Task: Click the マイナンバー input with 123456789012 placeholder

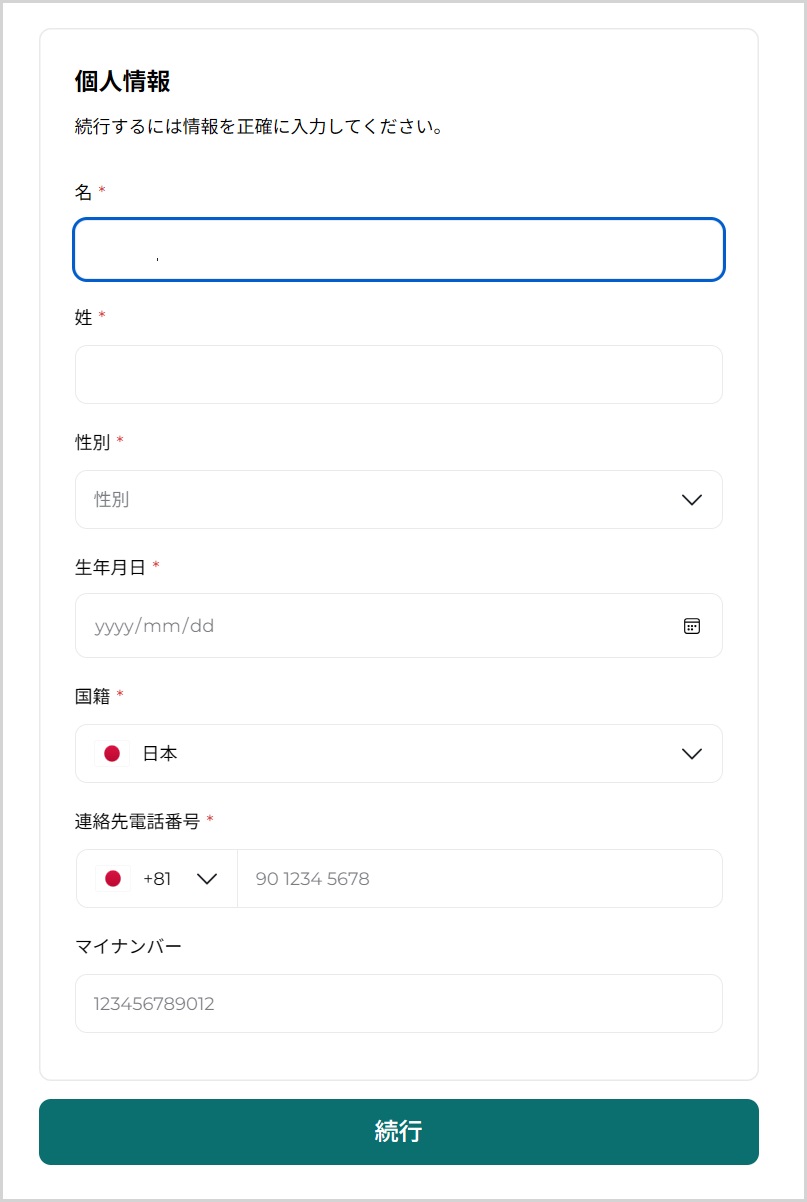Action: coord(398,1004)
